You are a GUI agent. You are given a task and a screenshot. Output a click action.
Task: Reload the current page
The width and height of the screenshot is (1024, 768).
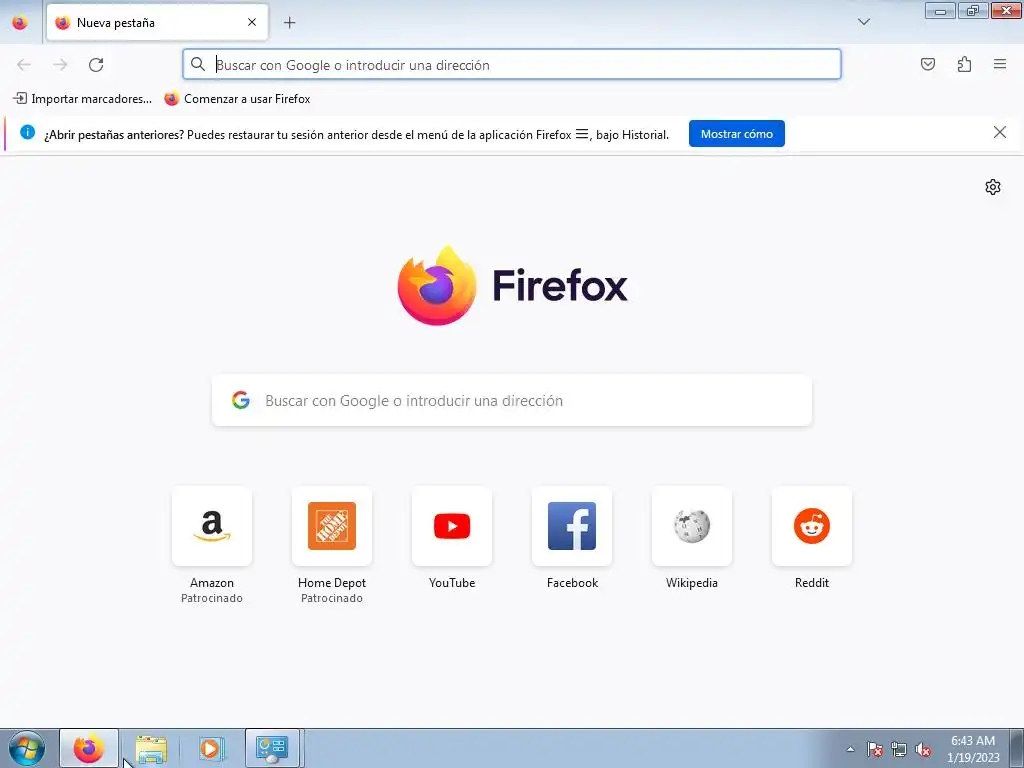pos(96,65)
